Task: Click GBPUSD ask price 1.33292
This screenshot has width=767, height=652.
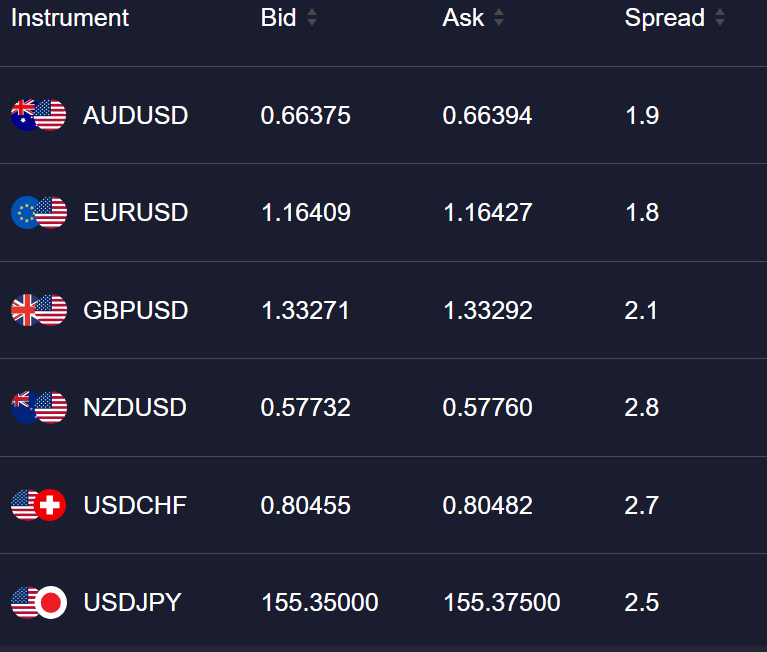Action: coord(487,310)
